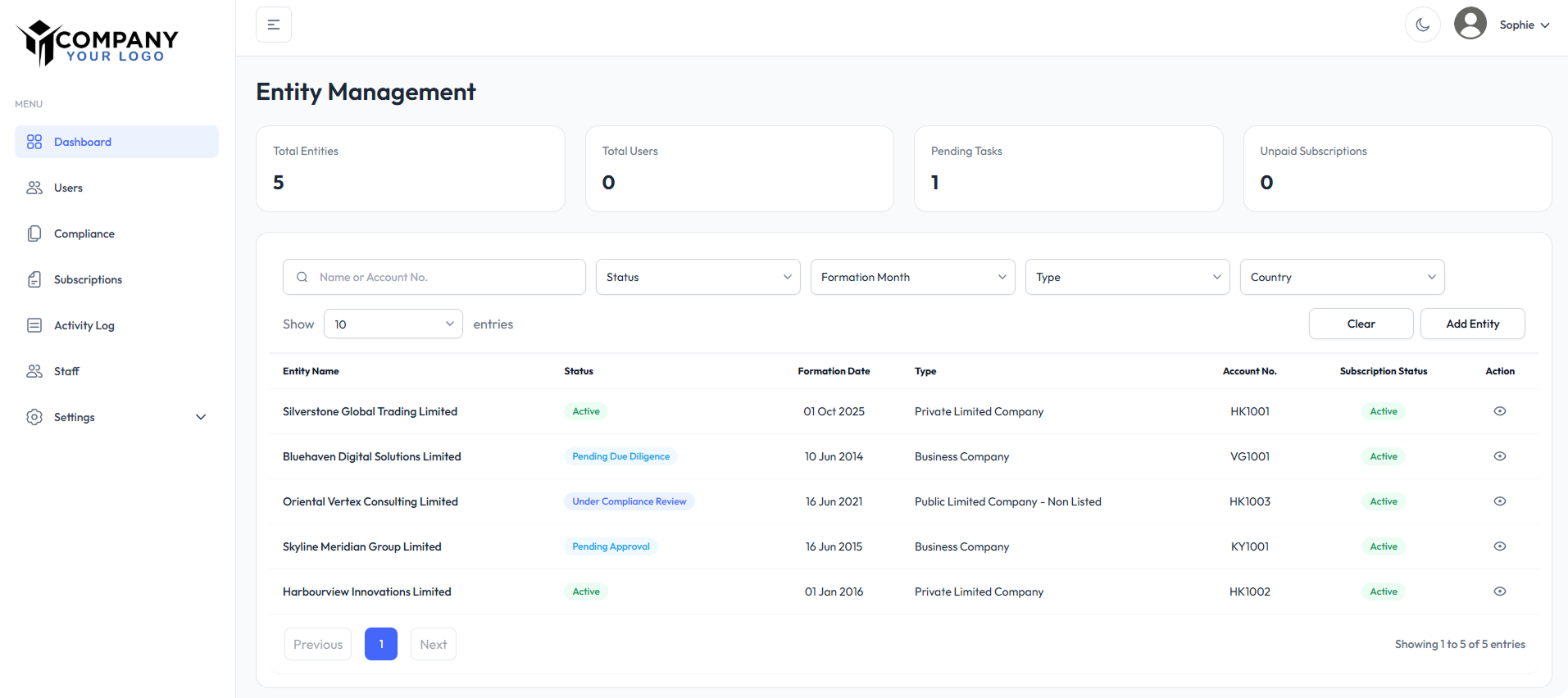Click the company logo
The image size is (1568, 698).
click(x=98, y=43)
